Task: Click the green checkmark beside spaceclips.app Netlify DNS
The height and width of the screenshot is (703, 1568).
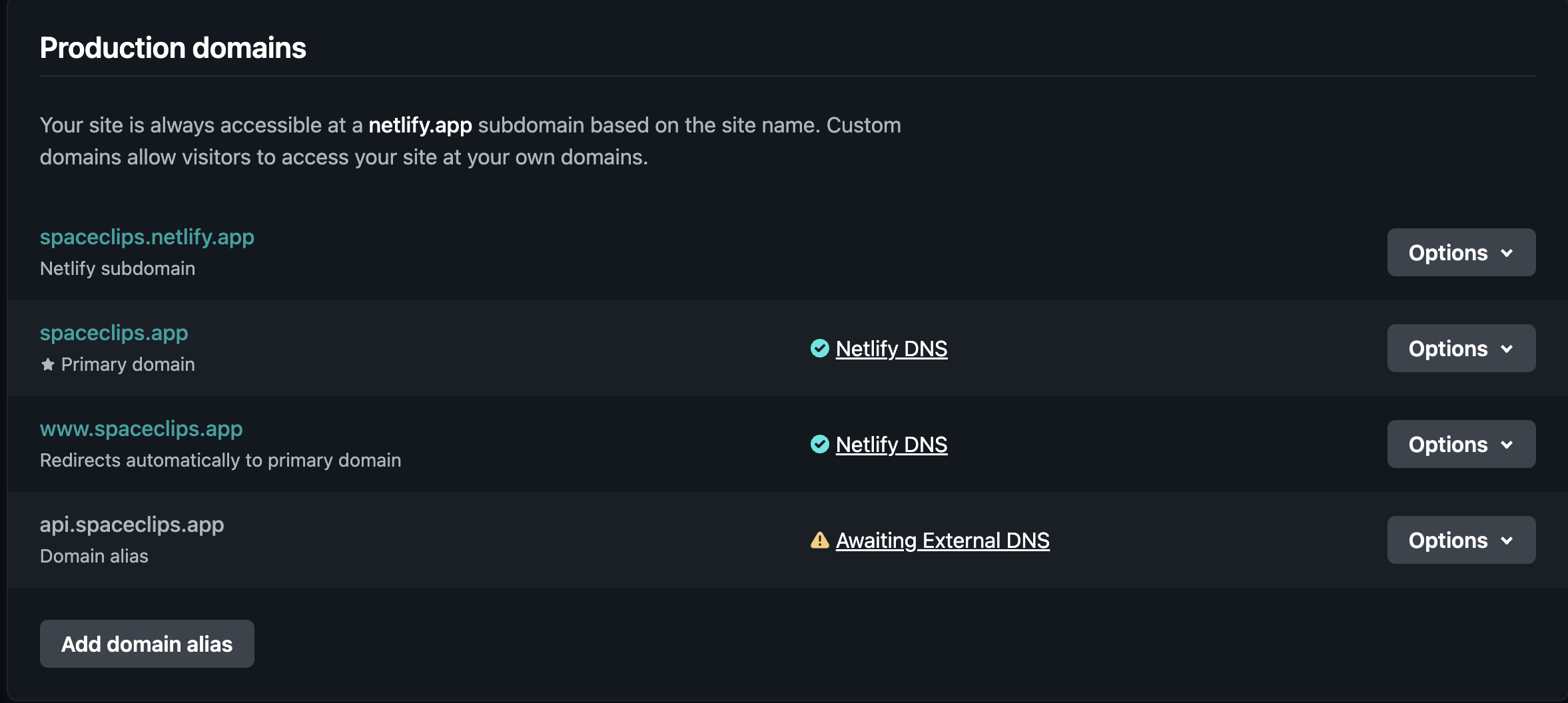Action: pyautogui.click(x=819, y=348)
